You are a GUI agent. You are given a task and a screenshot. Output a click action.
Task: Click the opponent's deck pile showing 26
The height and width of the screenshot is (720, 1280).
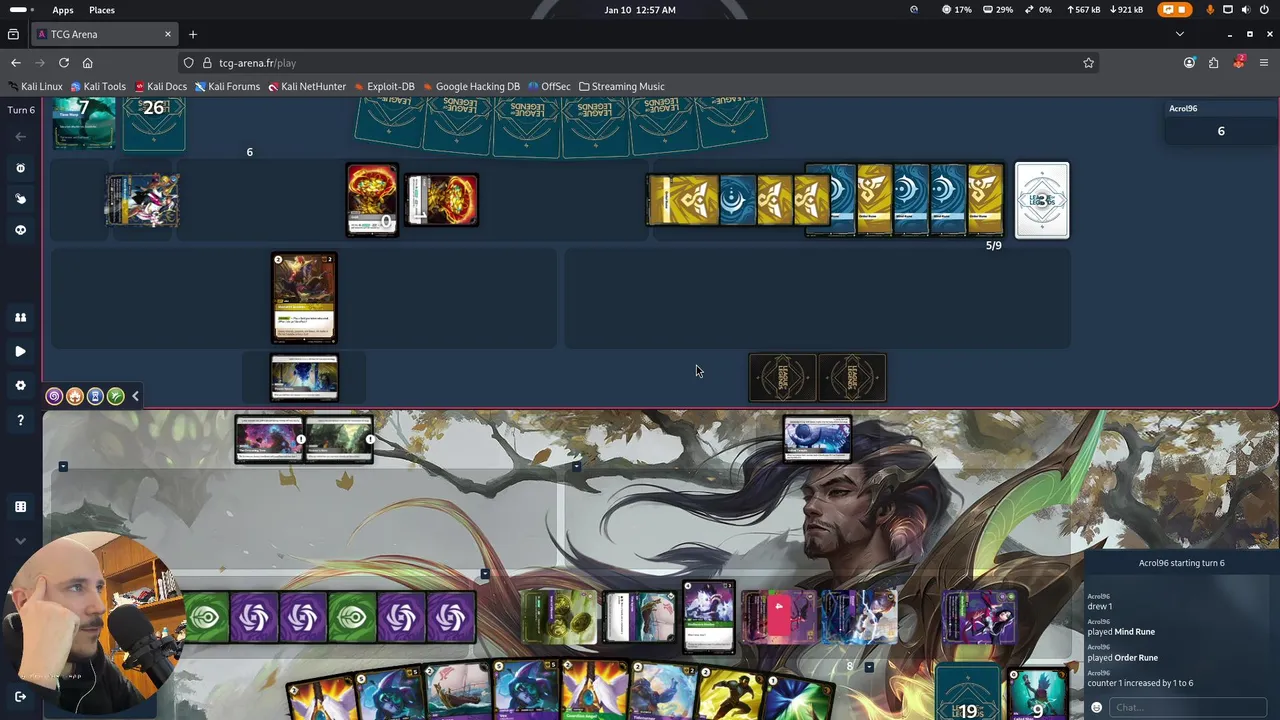(x=154, y=123)
